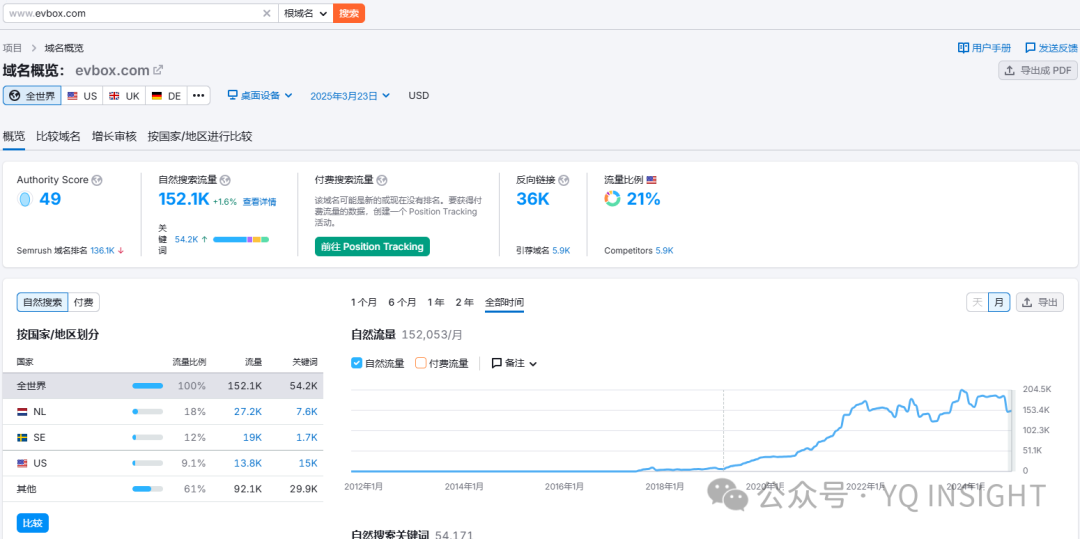Click 前往 Position Tracking button
1080x539 pixels.
(x=372, y=246)
